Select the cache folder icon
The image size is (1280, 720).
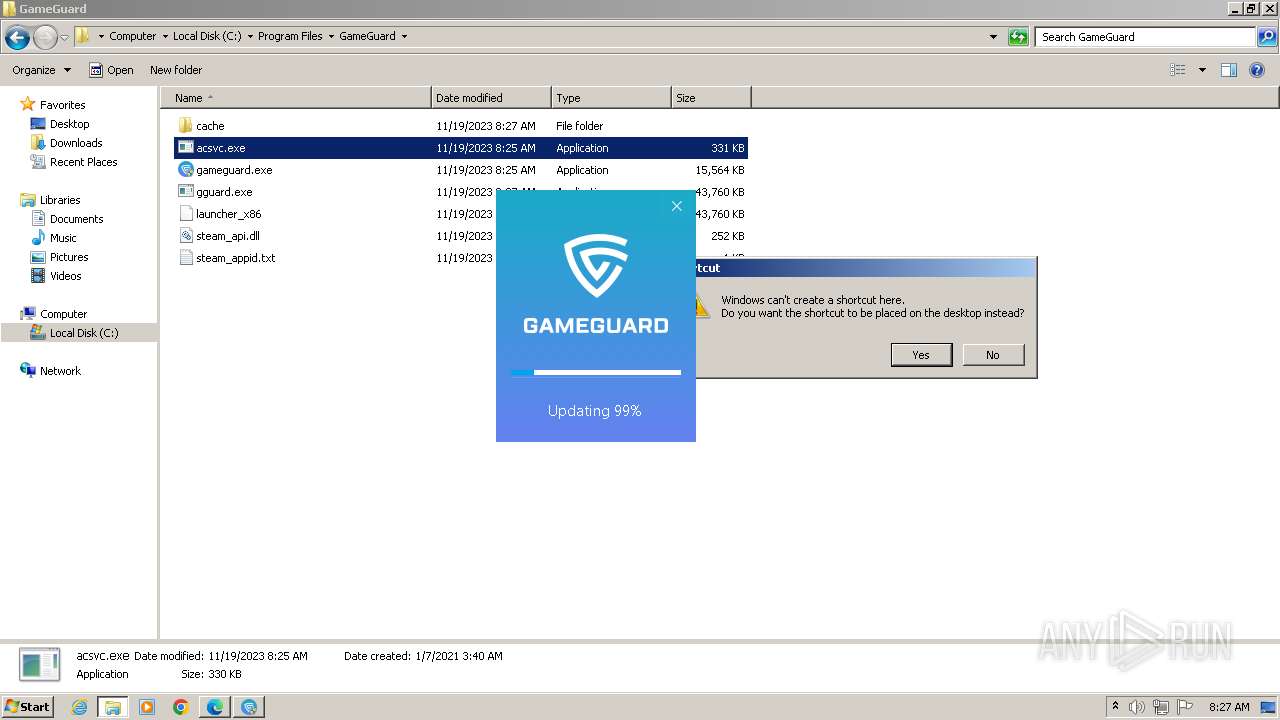(x=185, y=126)
